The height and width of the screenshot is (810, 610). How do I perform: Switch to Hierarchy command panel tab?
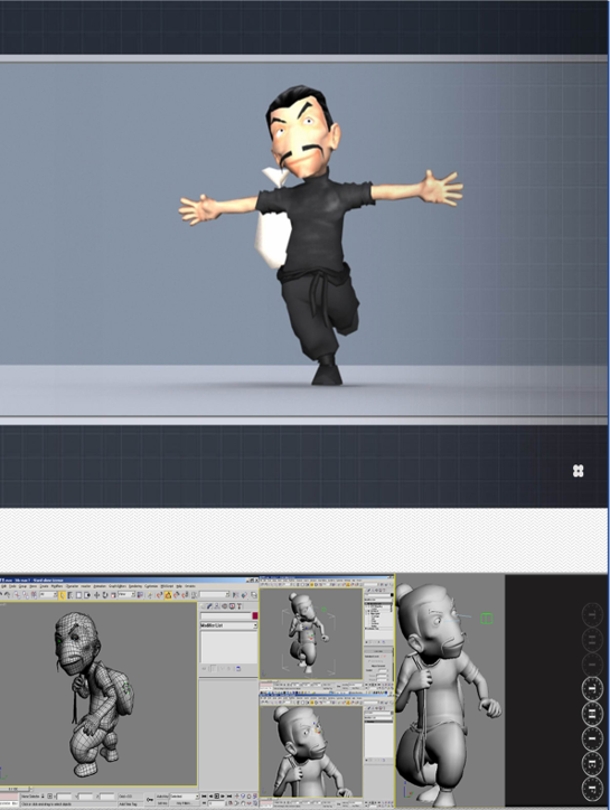(x=217, y=606)
